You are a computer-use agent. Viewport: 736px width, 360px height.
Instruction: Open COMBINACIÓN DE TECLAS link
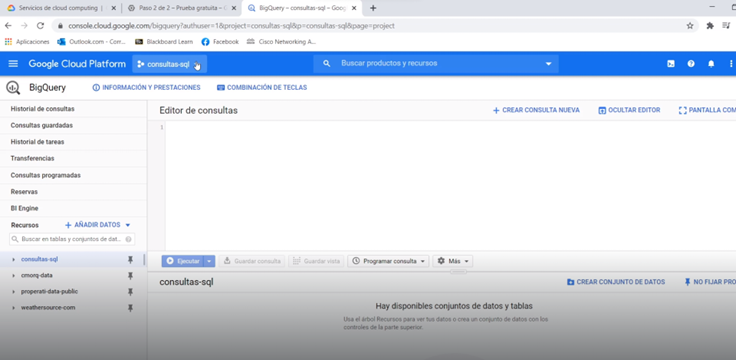(x=262, y=88)
